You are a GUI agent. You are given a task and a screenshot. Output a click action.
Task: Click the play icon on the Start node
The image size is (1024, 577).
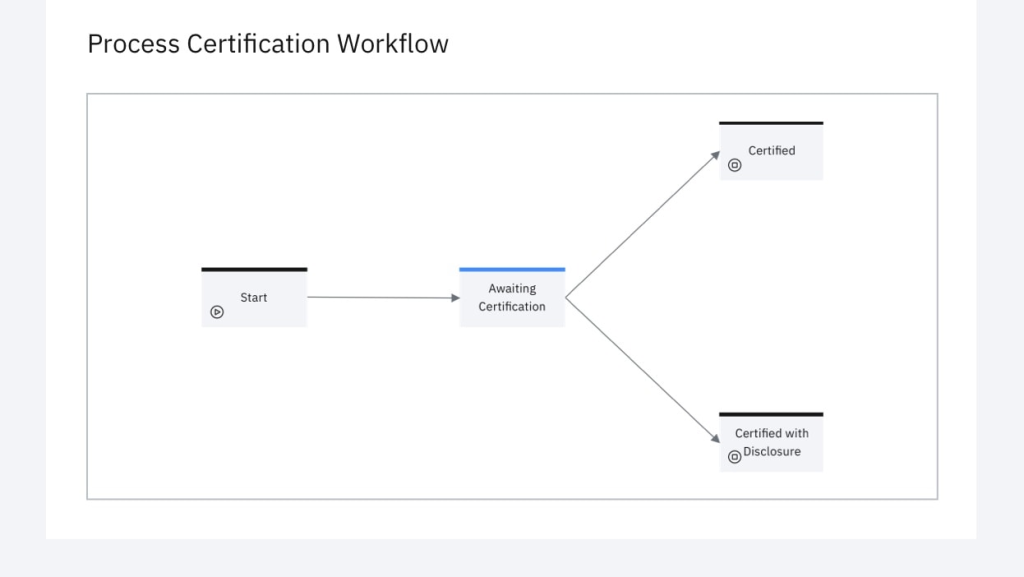point(217,311)
